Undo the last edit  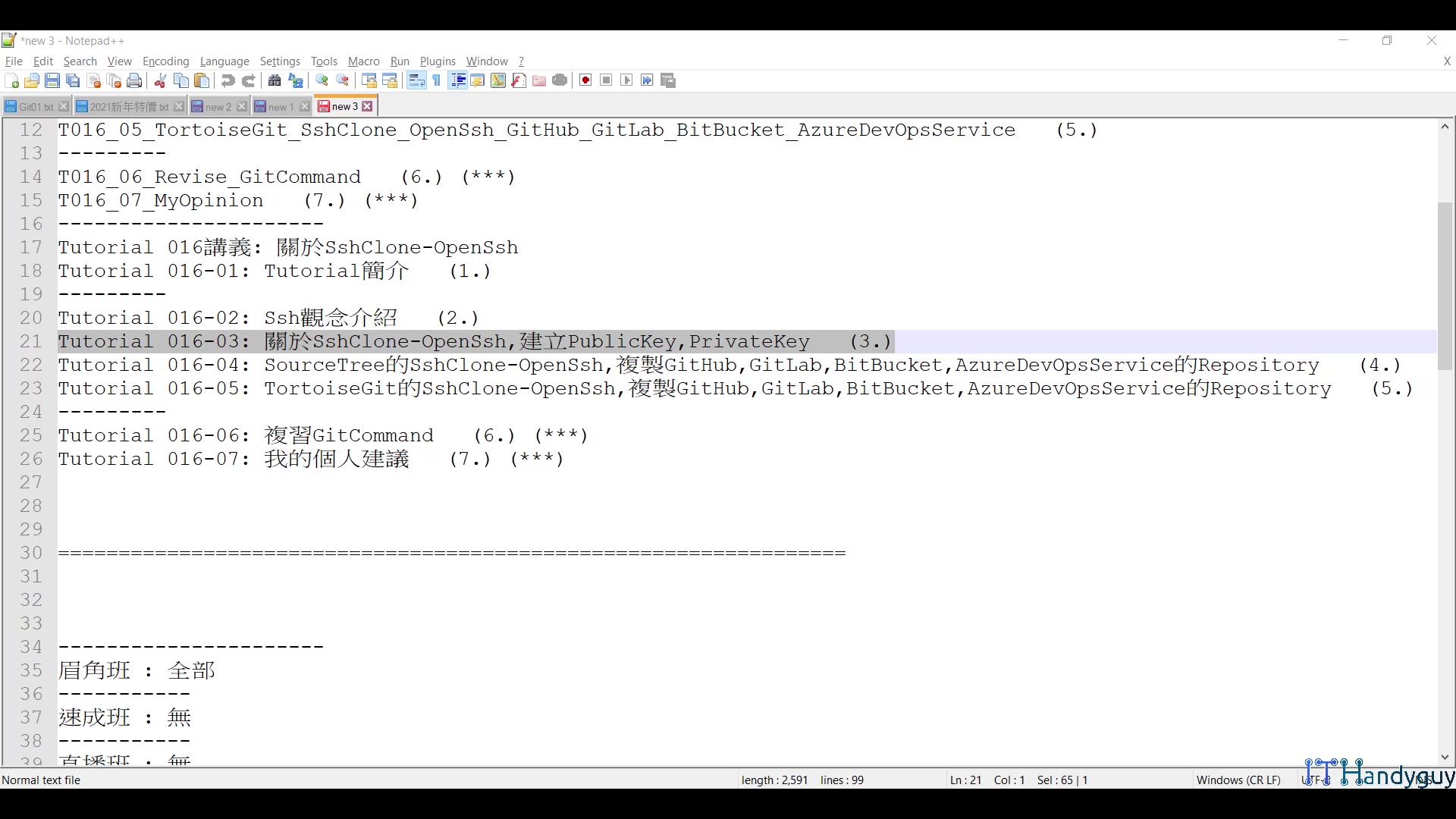pyautogui.click(x=227, y=80)
